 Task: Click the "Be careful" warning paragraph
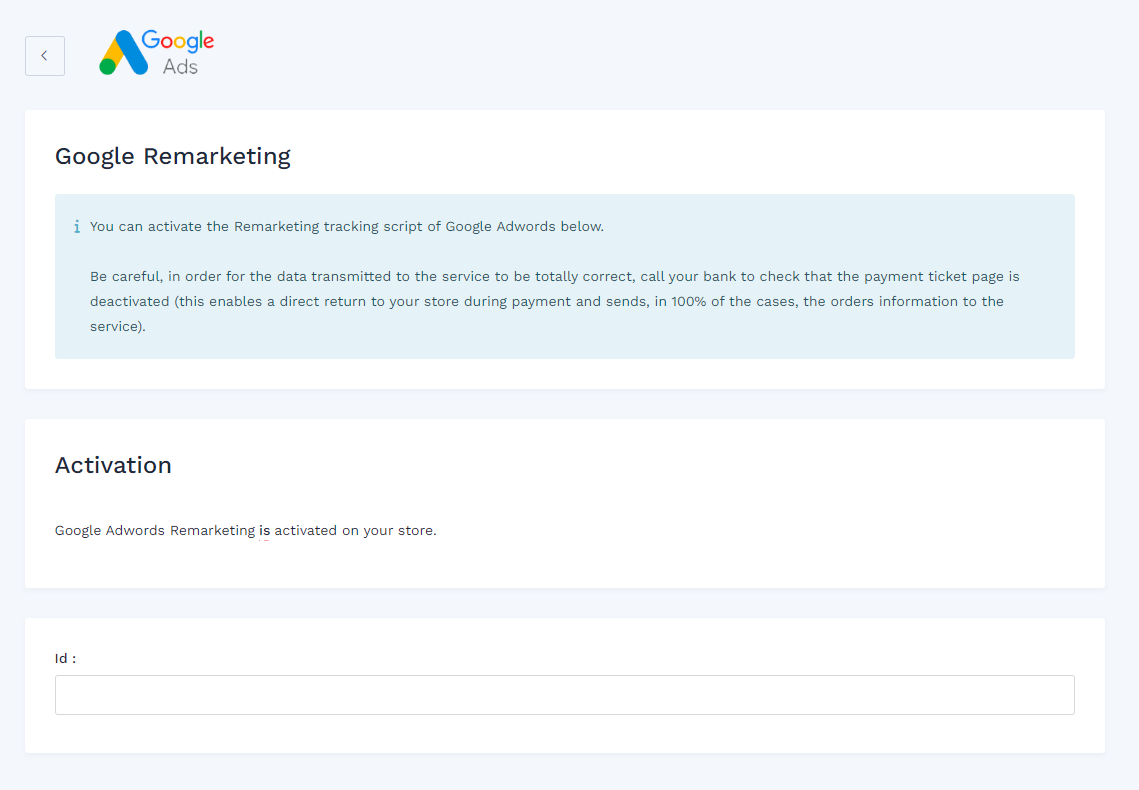coord(555,301)
